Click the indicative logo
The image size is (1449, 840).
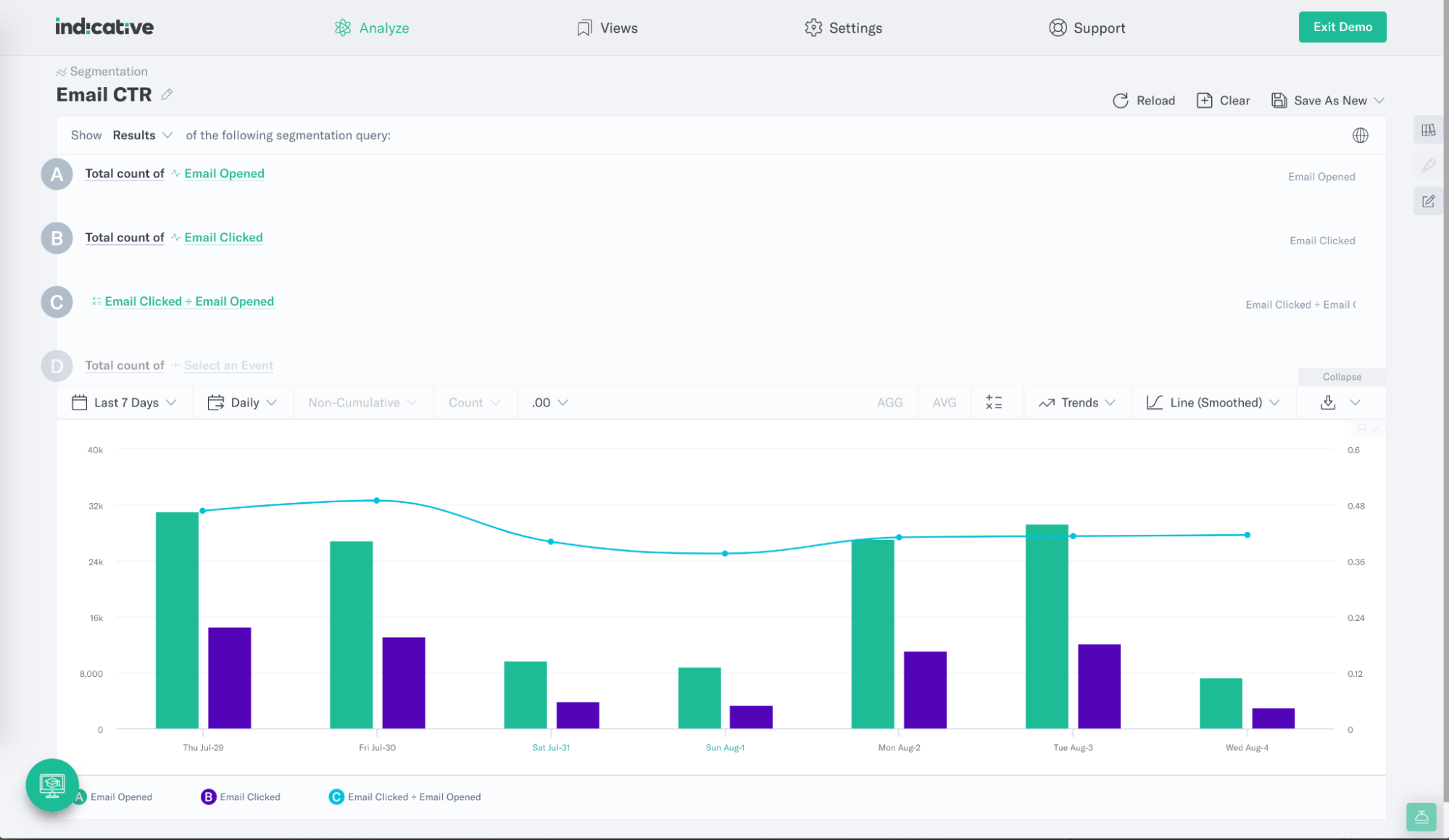tap(104, 27)
